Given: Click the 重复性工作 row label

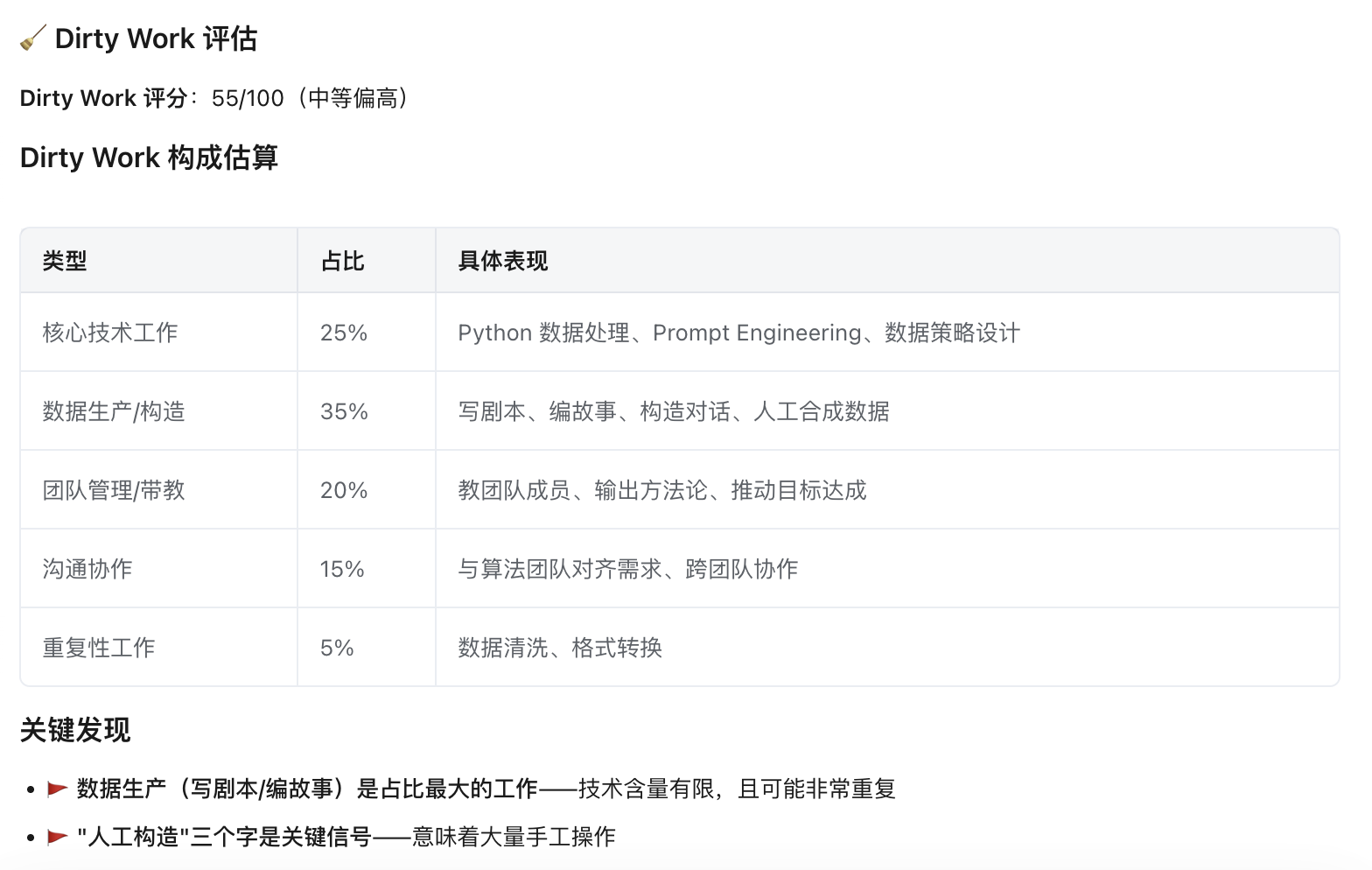Looking at the screenshot, I should [99, 648].
